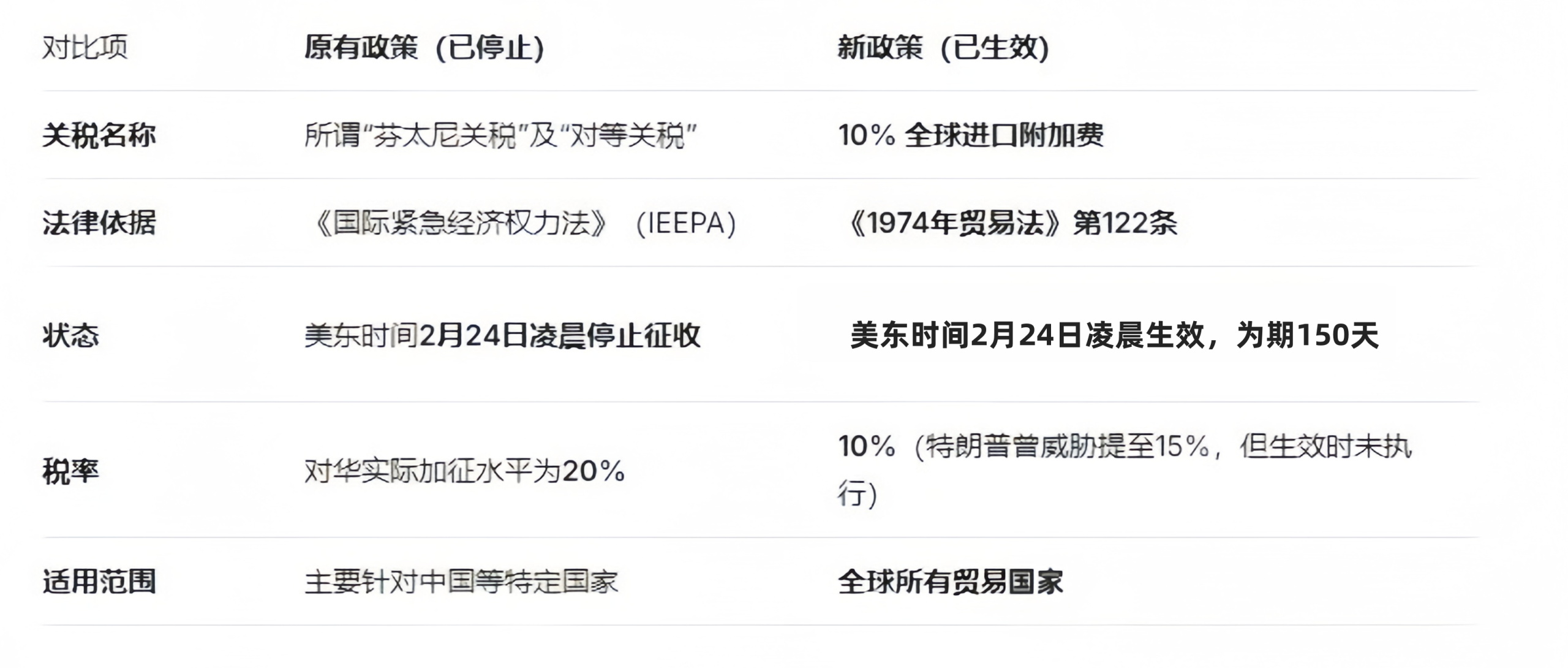Click the 凌晨生效，为期150天 cell
The height and width of the screenshot is (668, 1568).
[1114, 335]
